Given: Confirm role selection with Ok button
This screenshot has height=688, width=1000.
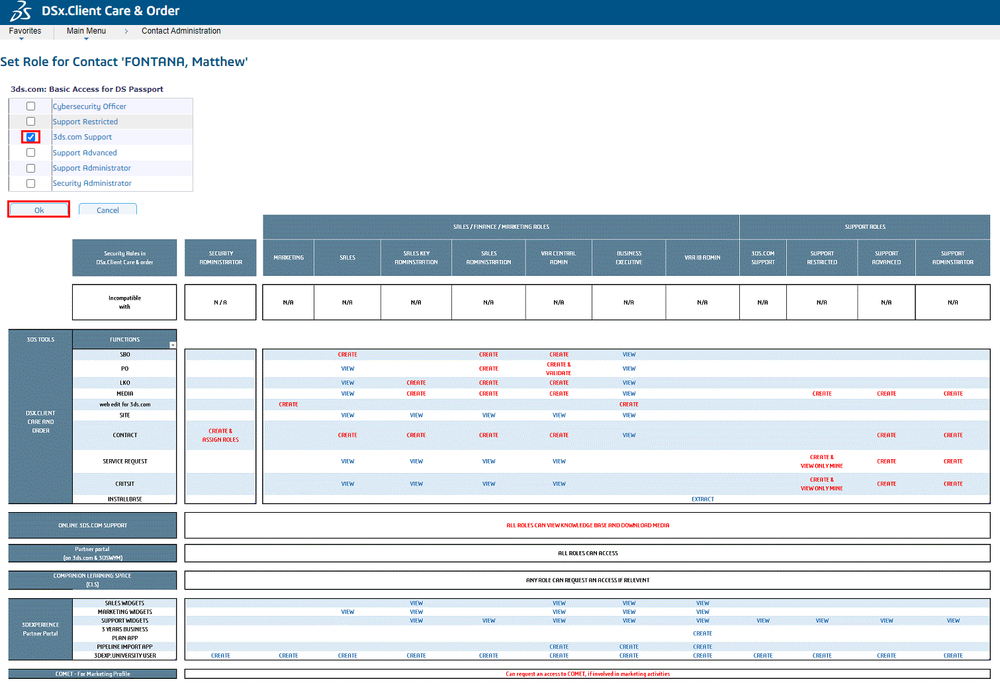Looking at the screenshot, I should [39, 210].
